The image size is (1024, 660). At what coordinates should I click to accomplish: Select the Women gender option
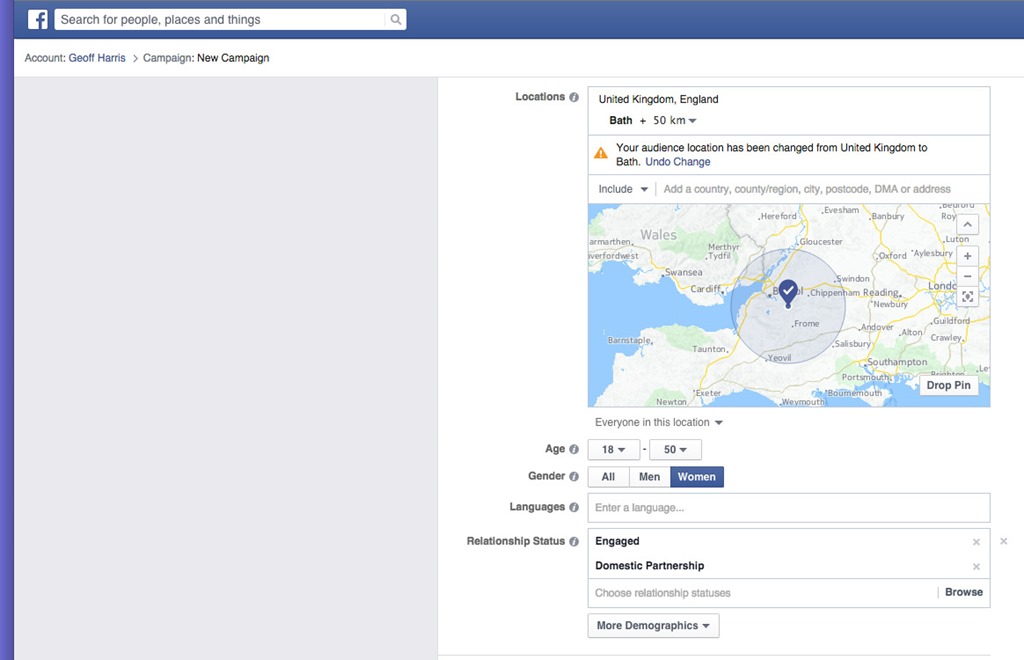point(696,477)
